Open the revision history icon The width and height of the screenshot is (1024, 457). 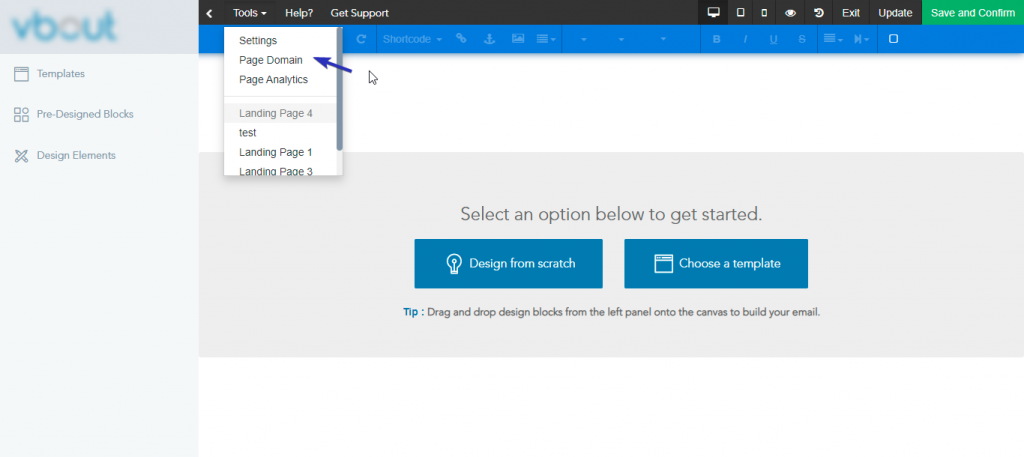point(819,13)
